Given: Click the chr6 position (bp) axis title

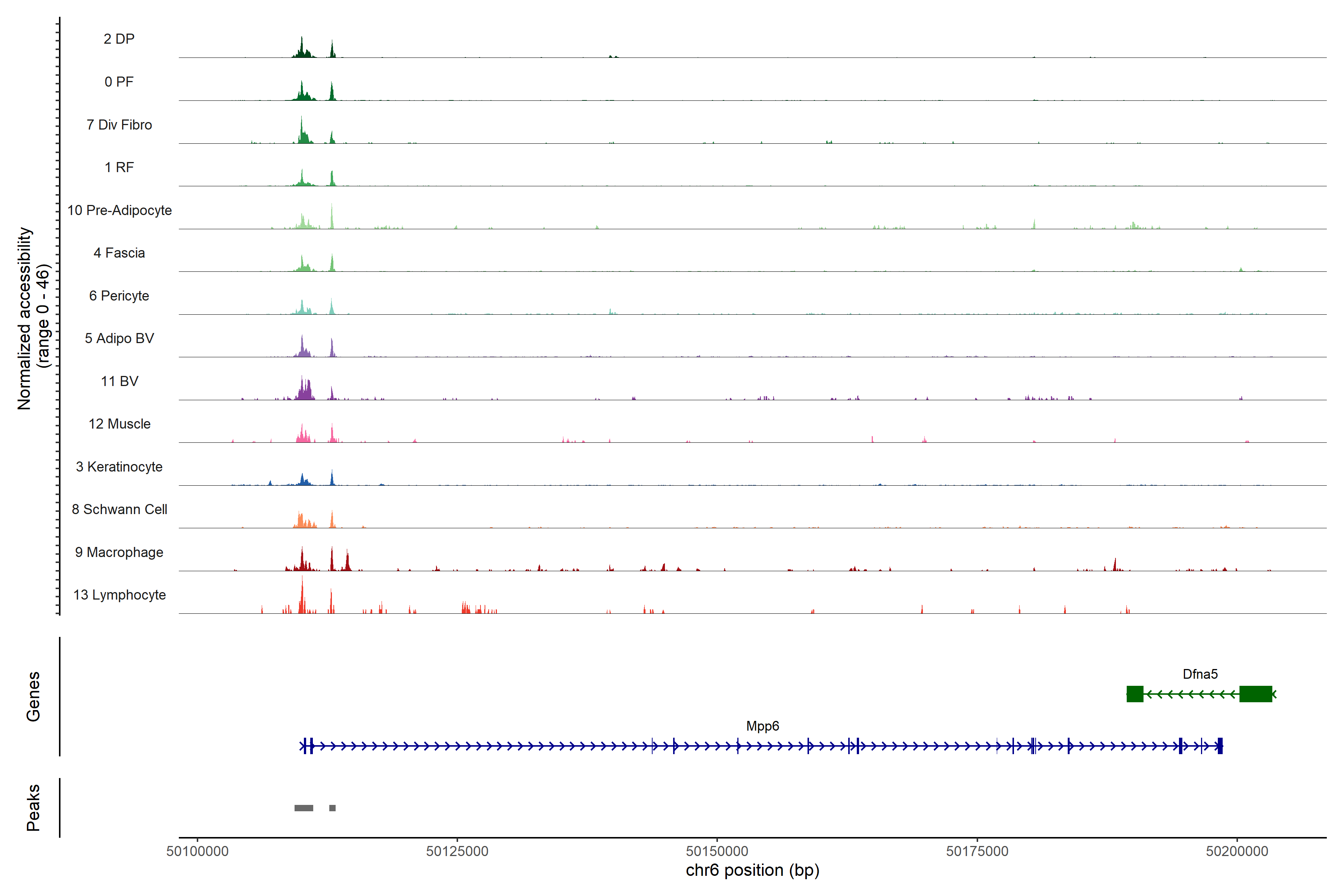Looking at the screenshot, I should click(752, 870).
